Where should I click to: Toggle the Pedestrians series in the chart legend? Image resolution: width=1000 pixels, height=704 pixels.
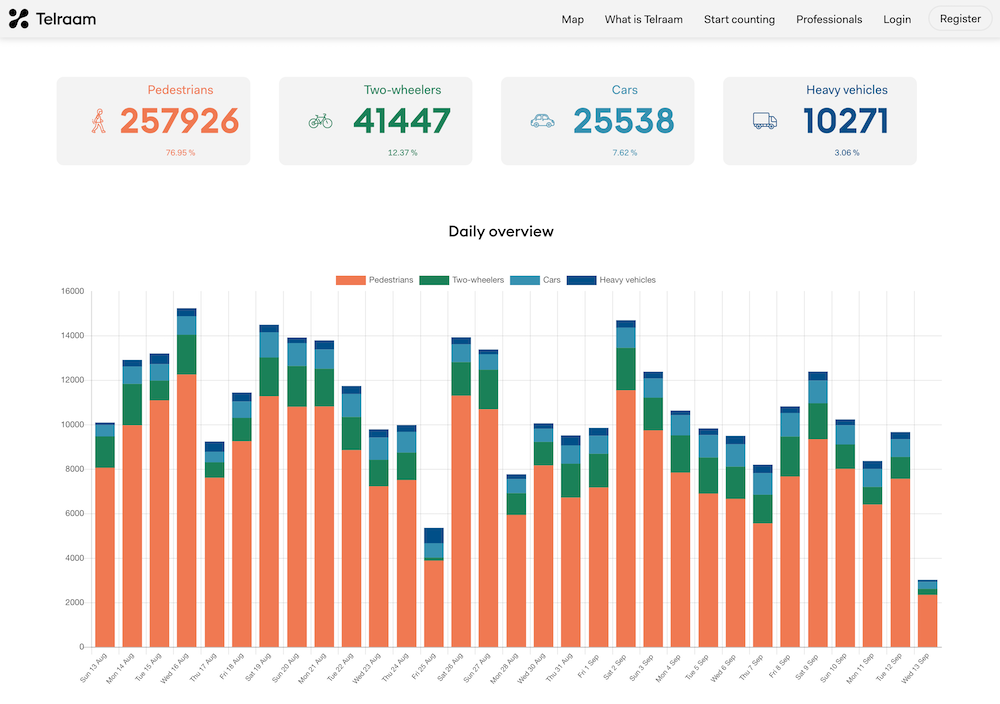392,280
